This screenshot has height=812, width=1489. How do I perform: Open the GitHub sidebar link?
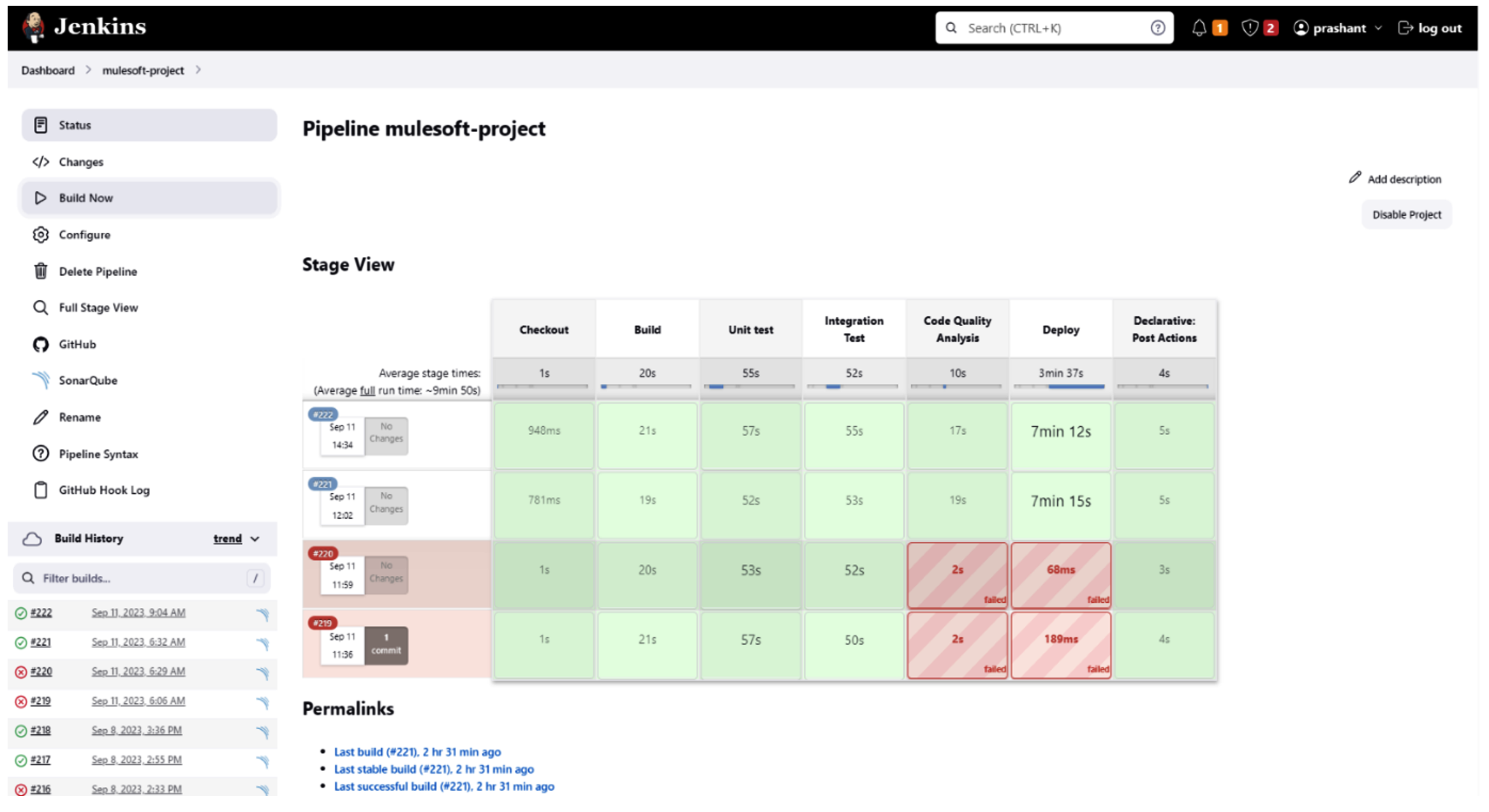pyautogui.click(x=149, y=344)
